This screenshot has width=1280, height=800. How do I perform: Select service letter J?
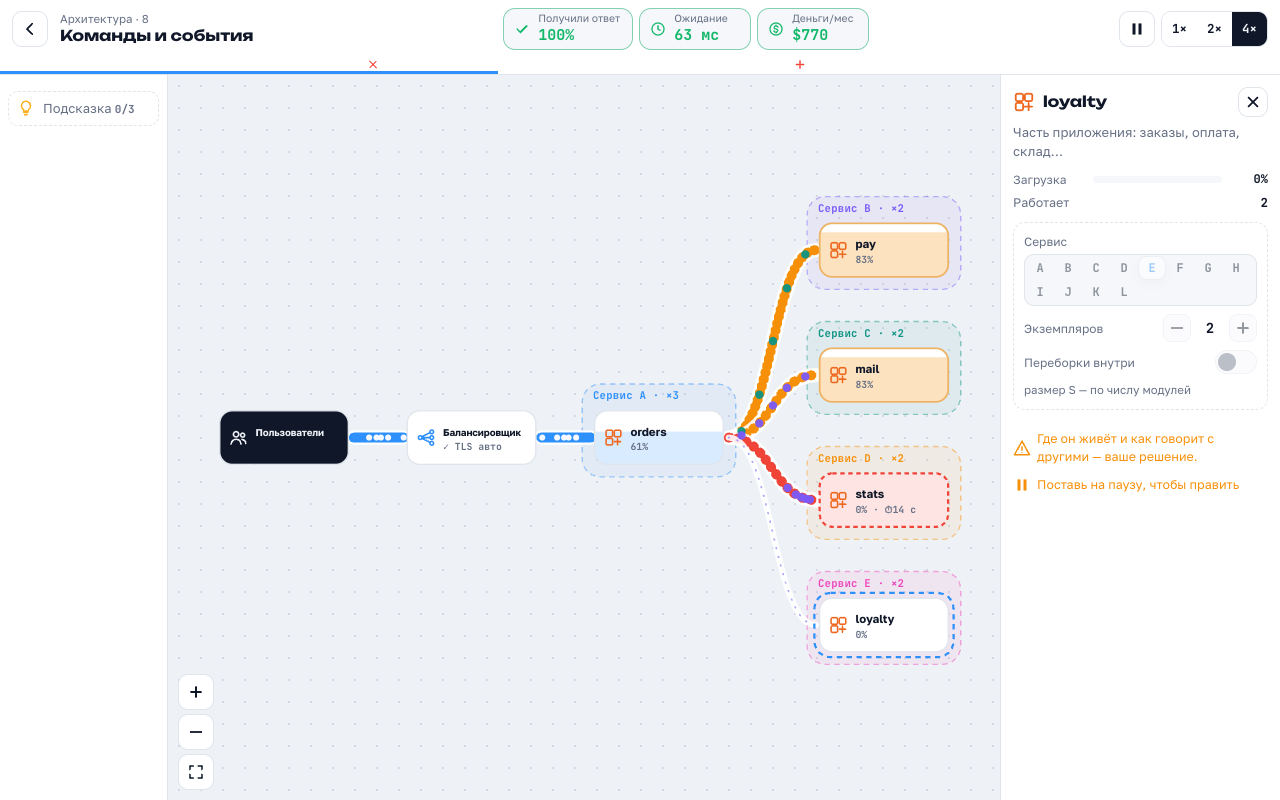coord(1068,292)
